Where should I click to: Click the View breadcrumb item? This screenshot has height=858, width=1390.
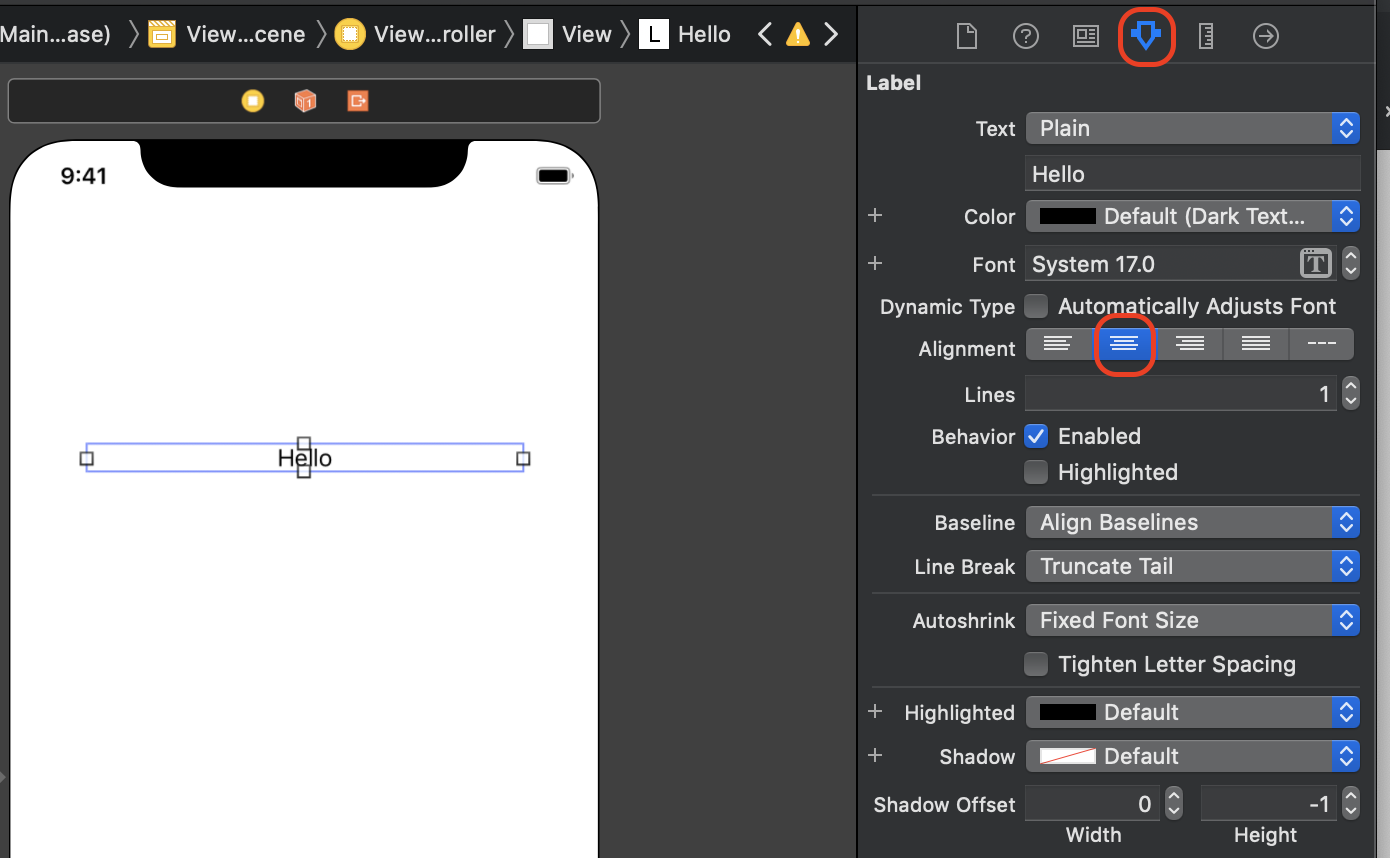point(568,35)
